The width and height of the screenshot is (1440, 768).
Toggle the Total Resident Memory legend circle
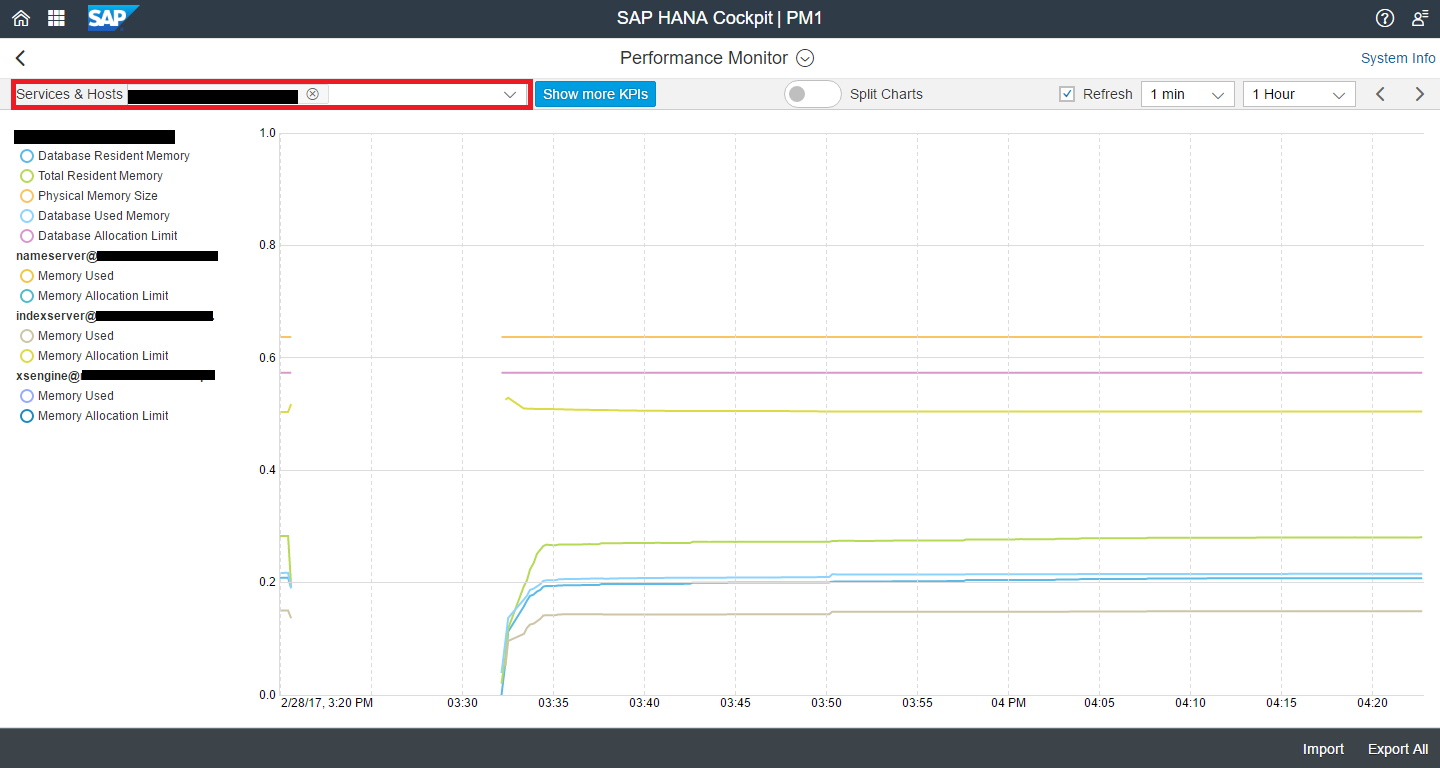[x=27, y=176]
